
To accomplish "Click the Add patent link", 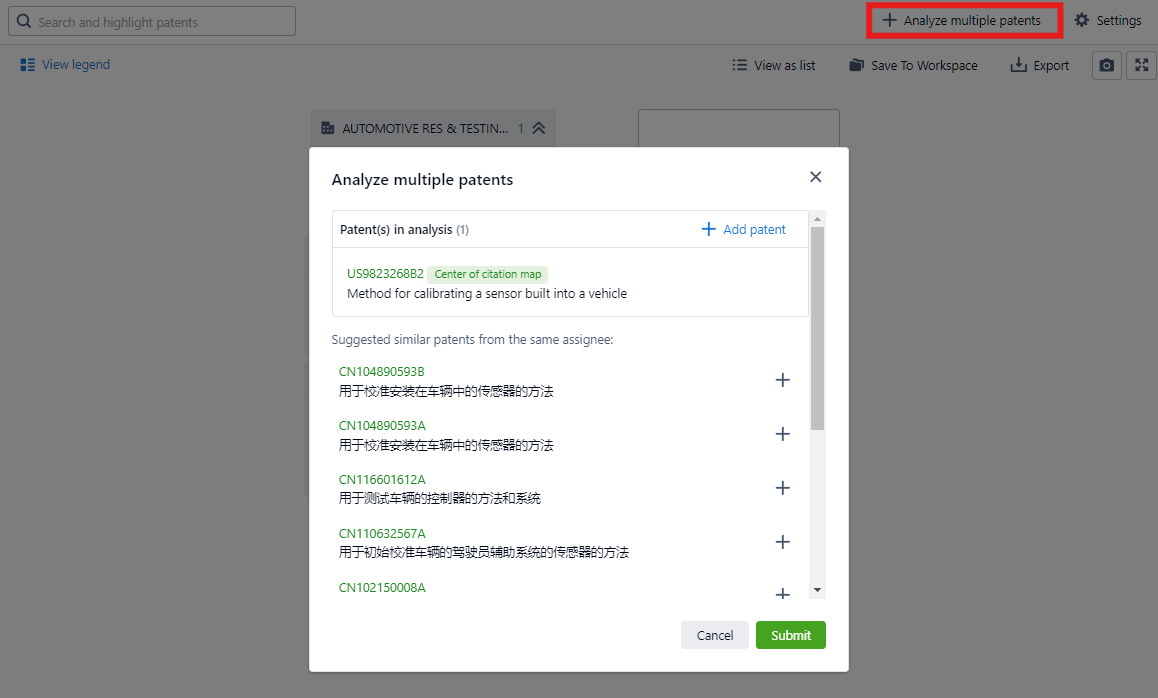I will pos(743,229).
